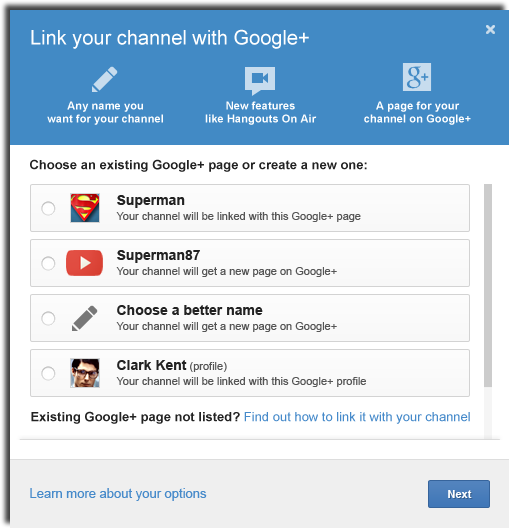Click the Superman87 option title text
This screenshot has width=509, height=528.
(158, 255)
